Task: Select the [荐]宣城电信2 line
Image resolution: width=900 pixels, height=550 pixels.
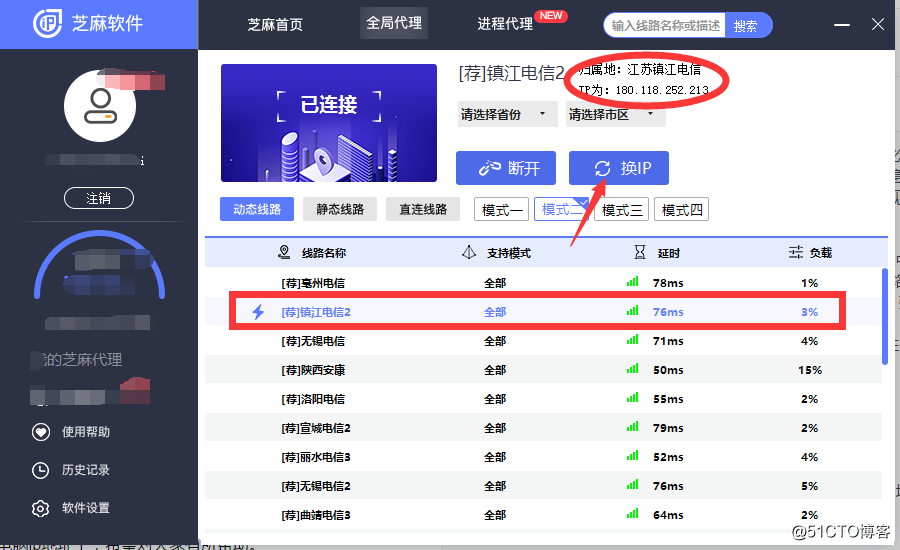Action: [543, 428]
